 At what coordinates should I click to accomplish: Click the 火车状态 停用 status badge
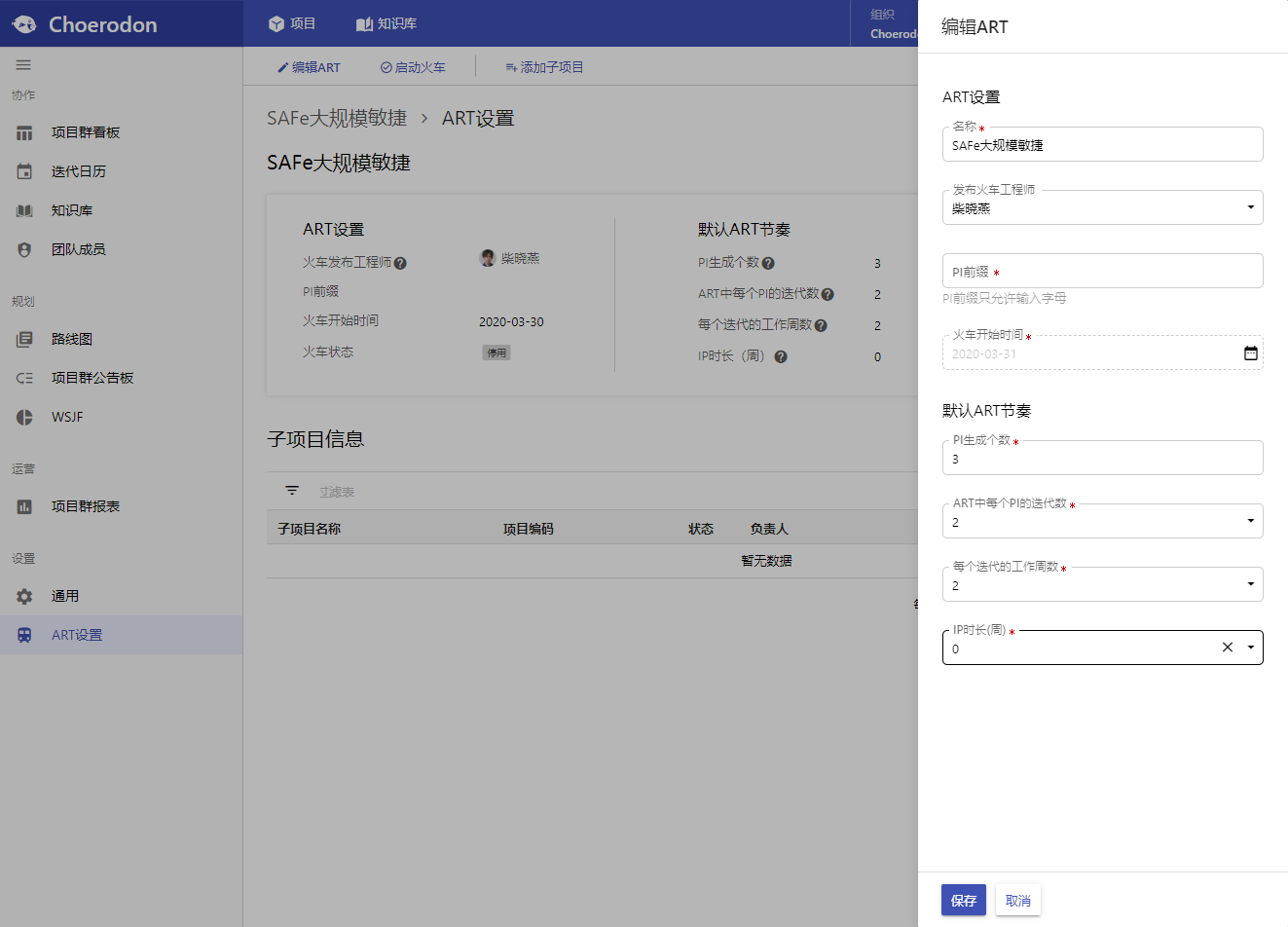click(497, 352)
